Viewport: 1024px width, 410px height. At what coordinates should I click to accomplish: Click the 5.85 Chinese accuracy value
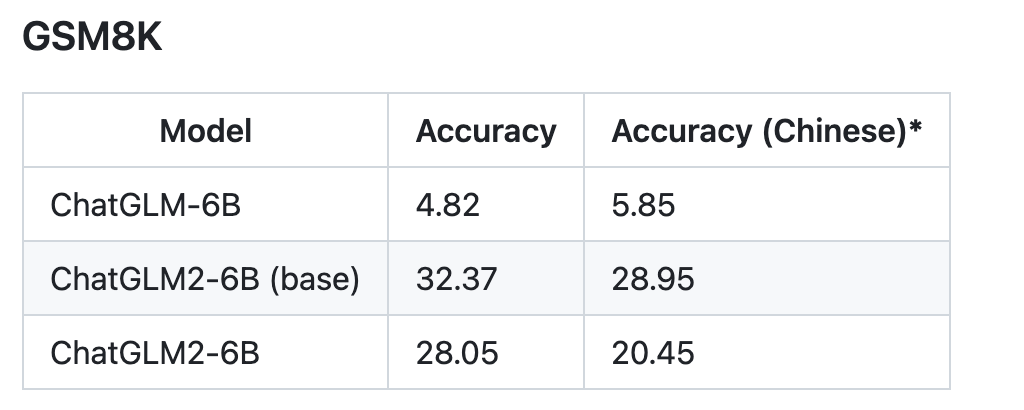(x=643, y=205)
